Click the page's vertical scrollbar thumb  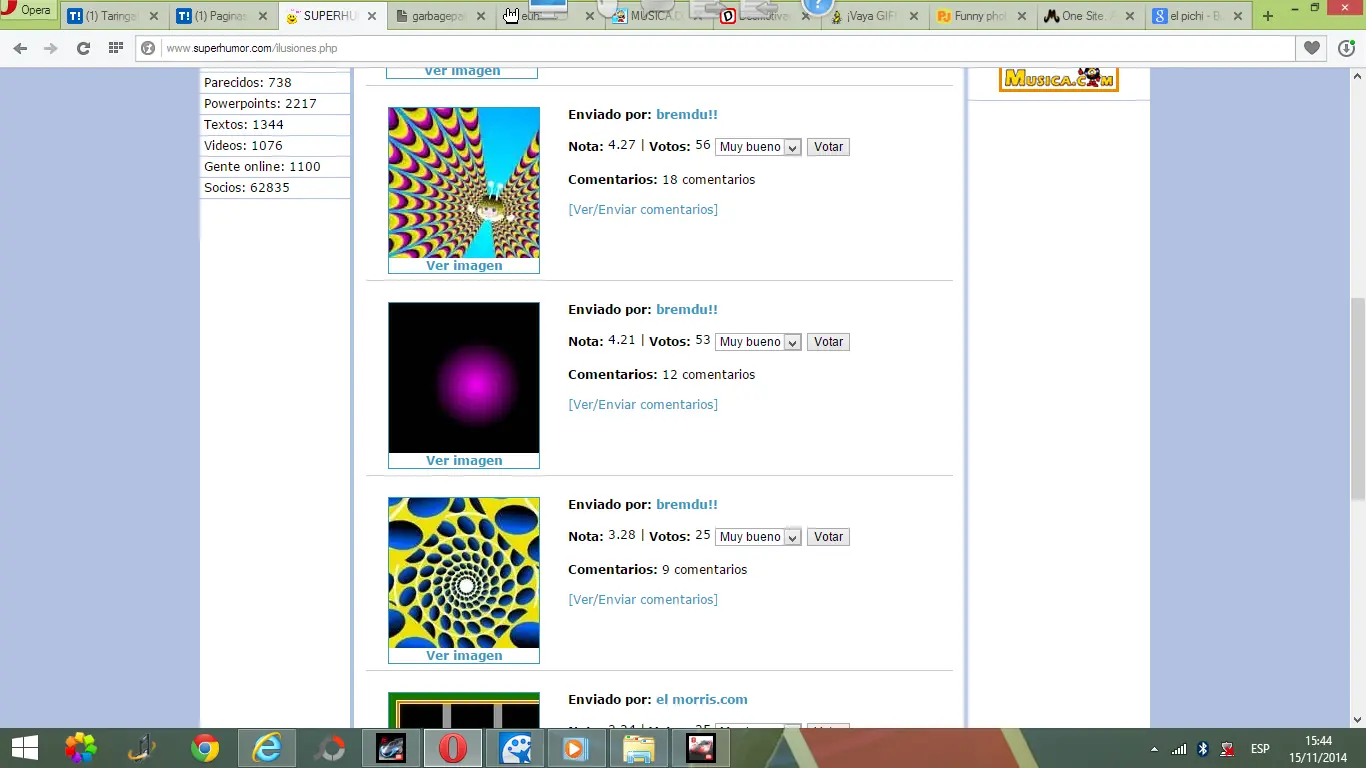click(1358, 398)
